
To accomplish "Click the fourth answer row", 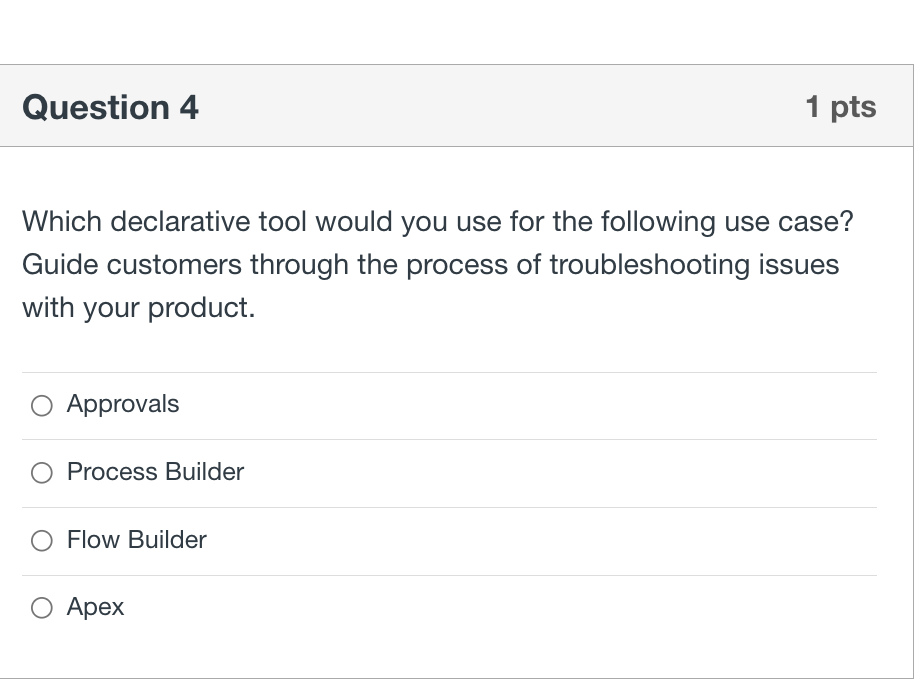I will click(450, 607).
